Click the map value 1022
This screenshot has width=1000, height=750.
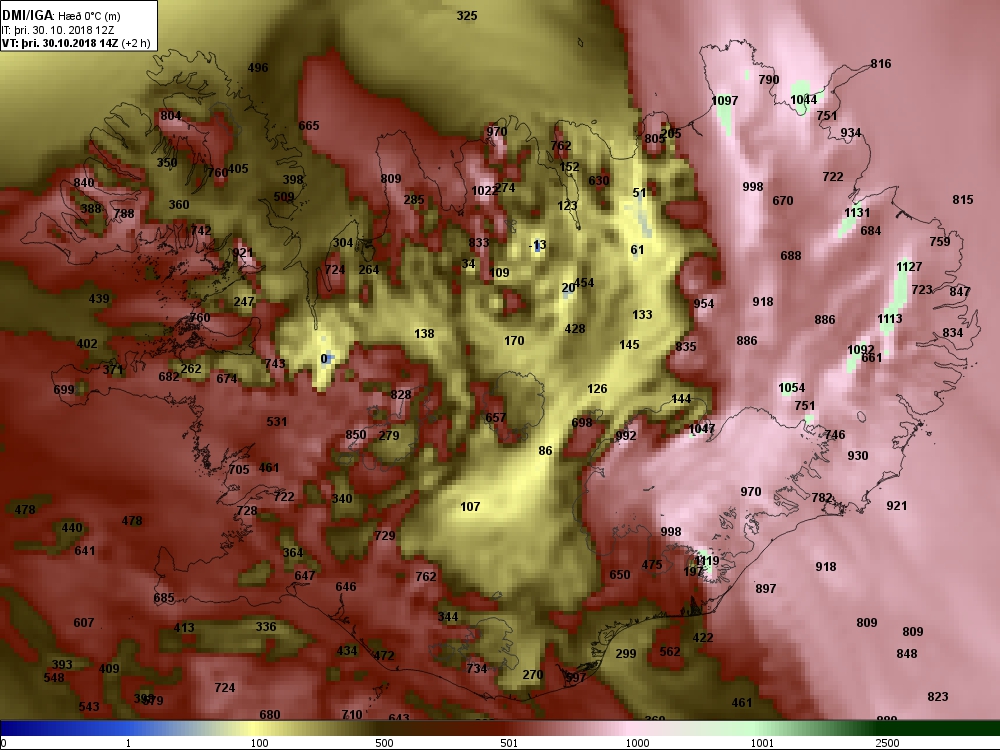485,190
